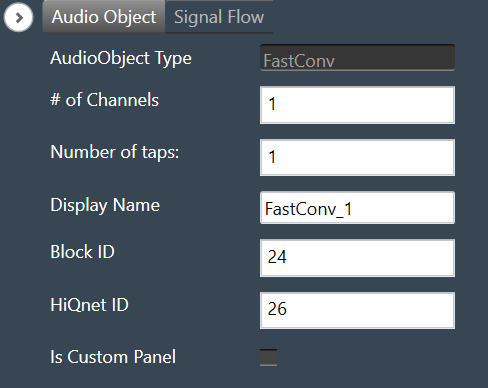Click the Number of taps label
This screenshot has width=488, height=388.
coord(115,152)
